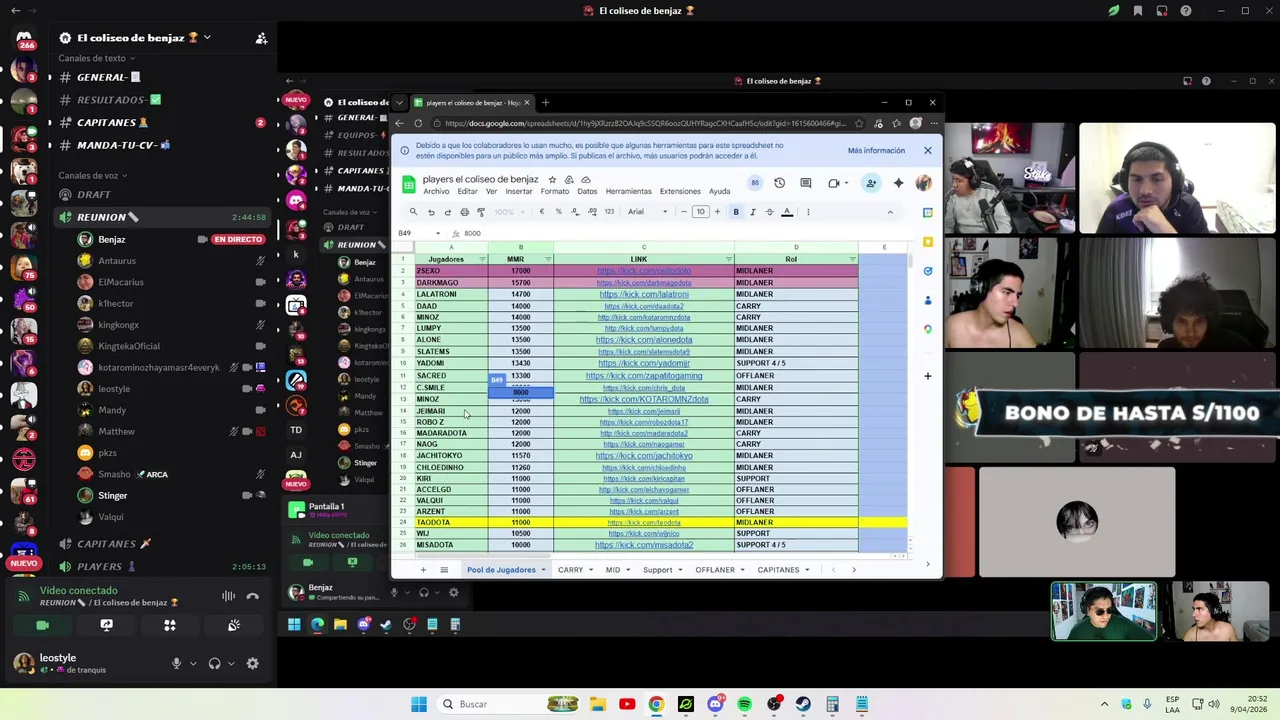Viewport: 1280px width, 720px height.
Task: Select the TAODOTA cell in yellow row
Action: tap(451, 522)
